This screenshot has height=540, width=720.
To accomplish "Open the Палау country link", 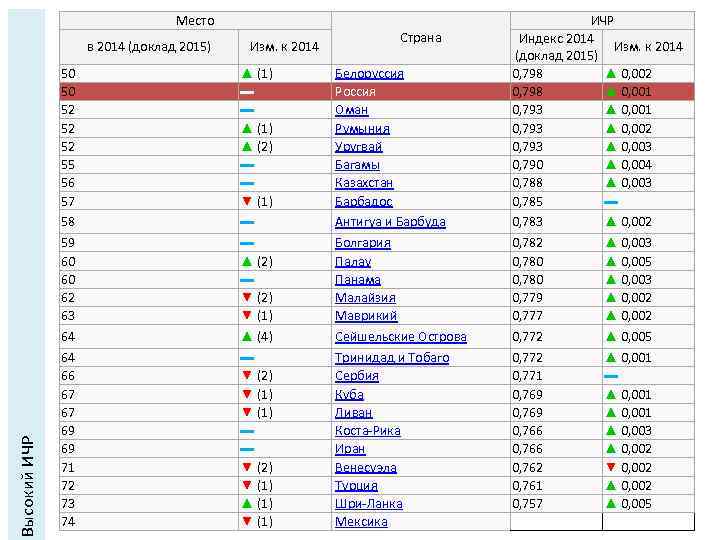I will point(353,262).
